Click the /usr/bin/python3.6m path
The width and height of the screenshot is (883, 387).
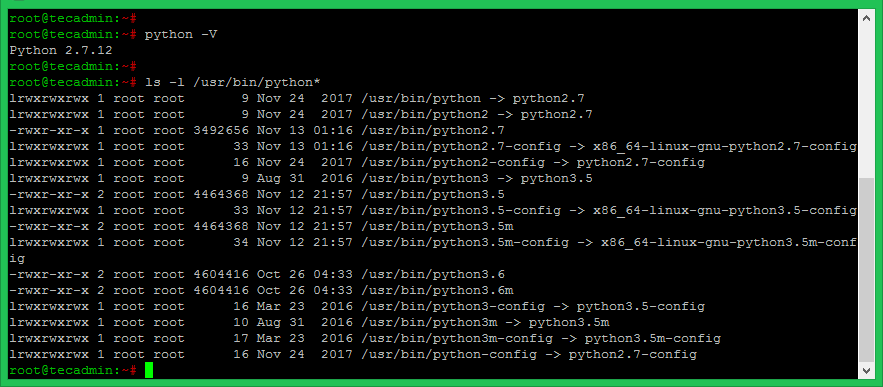pyautogui.click(x=437, y=291)
